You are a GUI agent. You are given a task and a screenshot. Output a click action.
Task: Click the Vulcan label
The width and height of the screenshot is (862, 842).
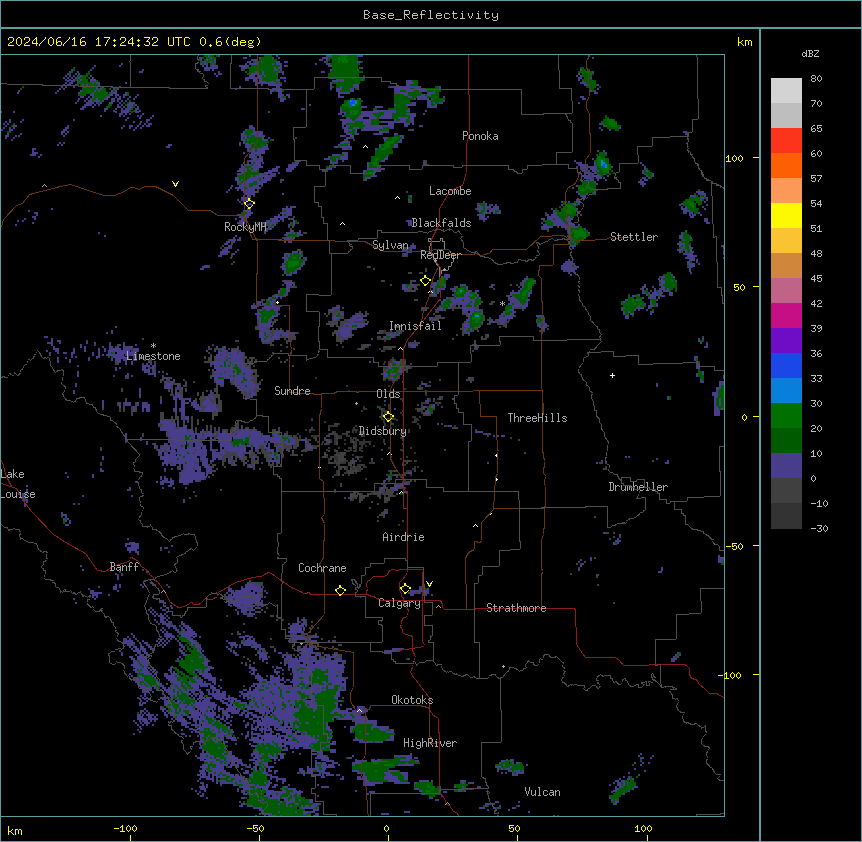point(543,792)
